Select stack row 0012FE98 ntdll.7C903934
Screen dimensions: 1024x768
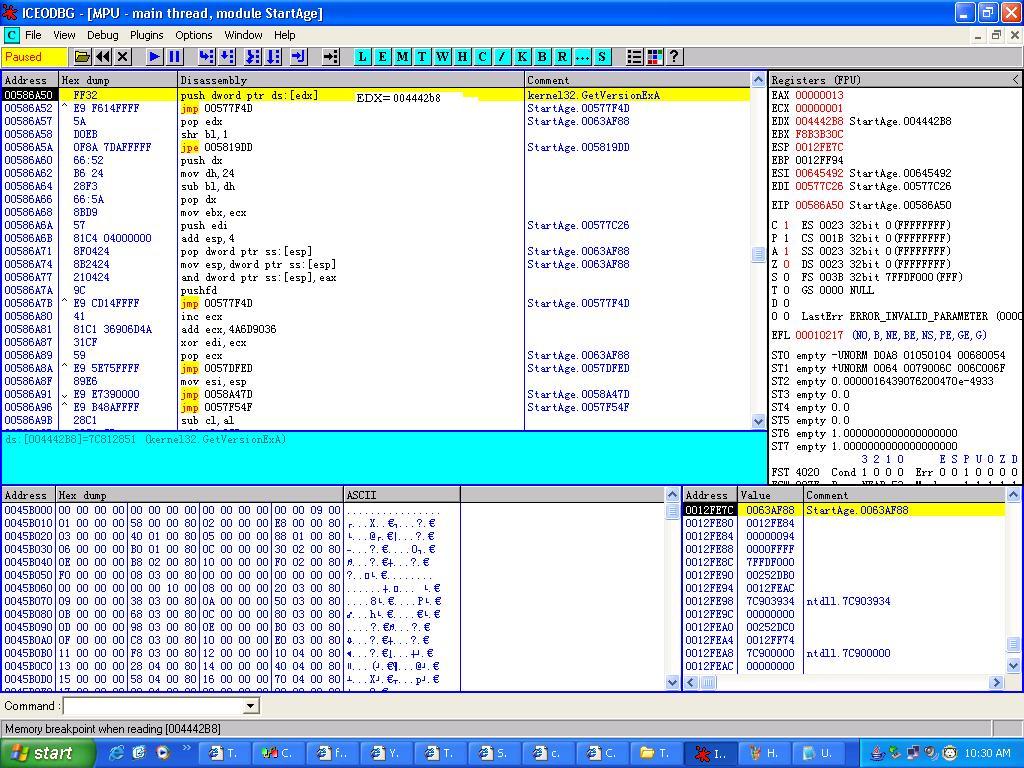[x=844, y=601]
